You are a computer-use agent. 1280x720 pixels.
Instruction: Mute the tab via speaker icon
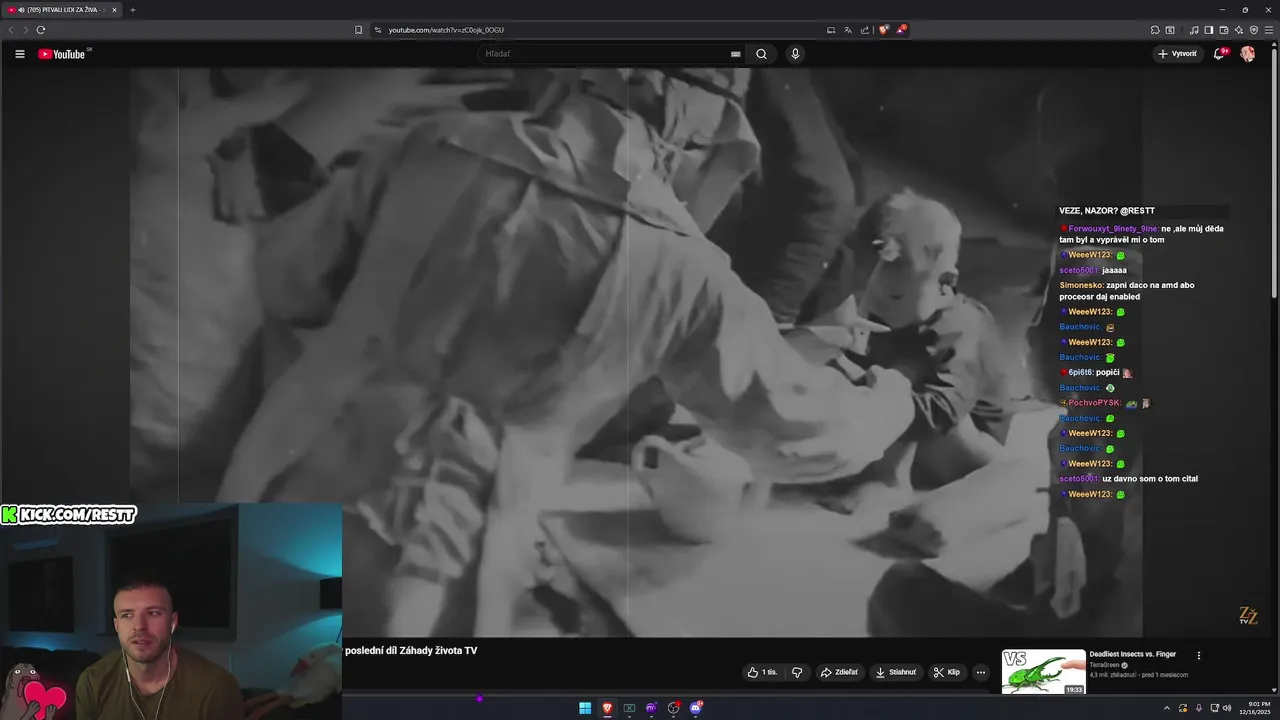pyautogui.click(x=21, y=10)
